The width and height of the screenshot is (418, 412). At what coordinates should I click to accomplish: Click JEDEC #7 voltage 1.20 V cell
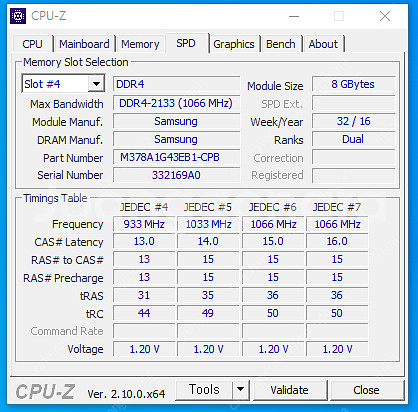click(x=337, y=349)
